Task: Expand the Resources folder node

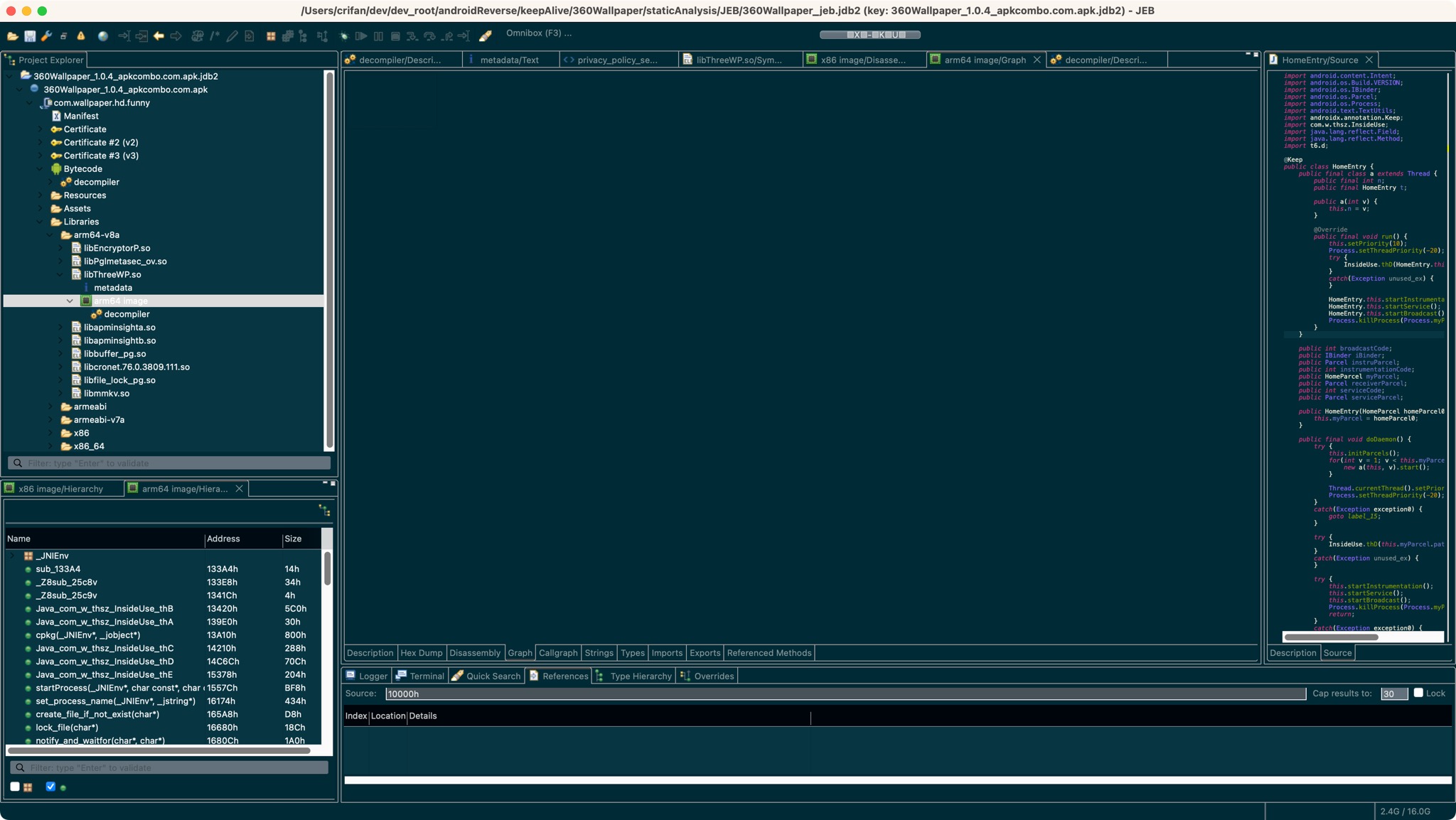Action: coord(40,195)
